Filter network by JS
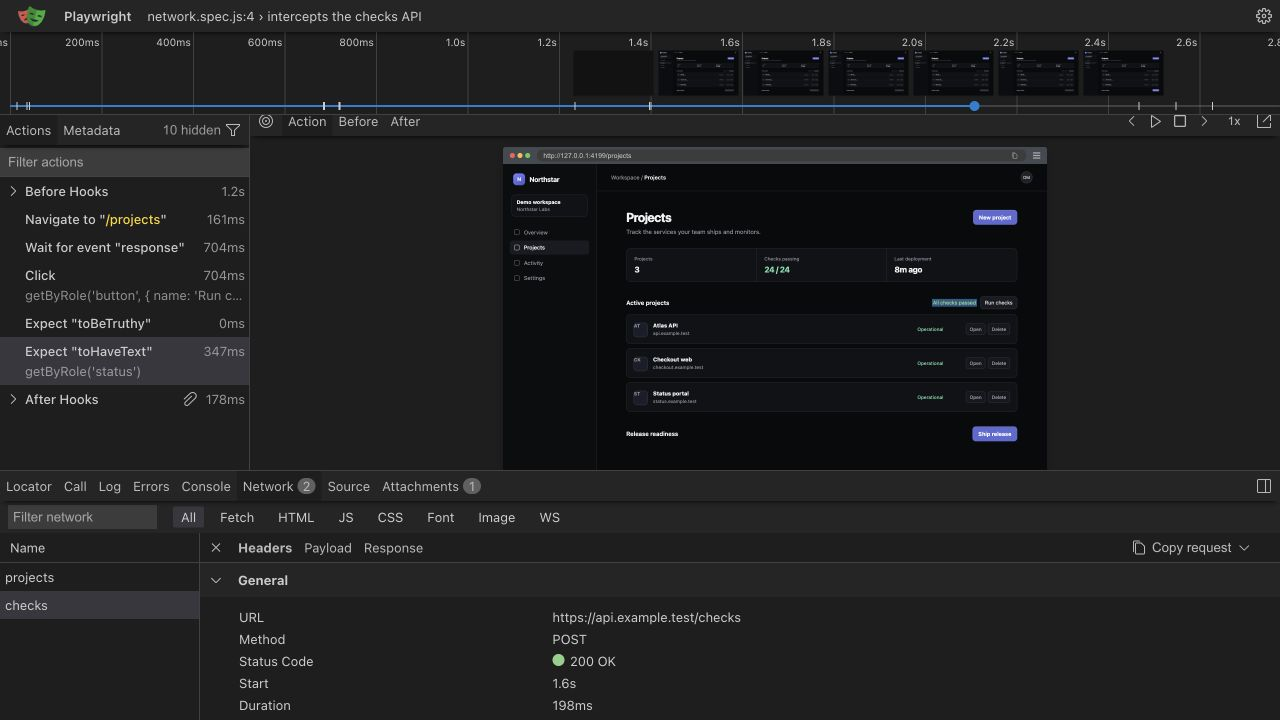Screen dimensions: 1280x720 pos(346,517)
